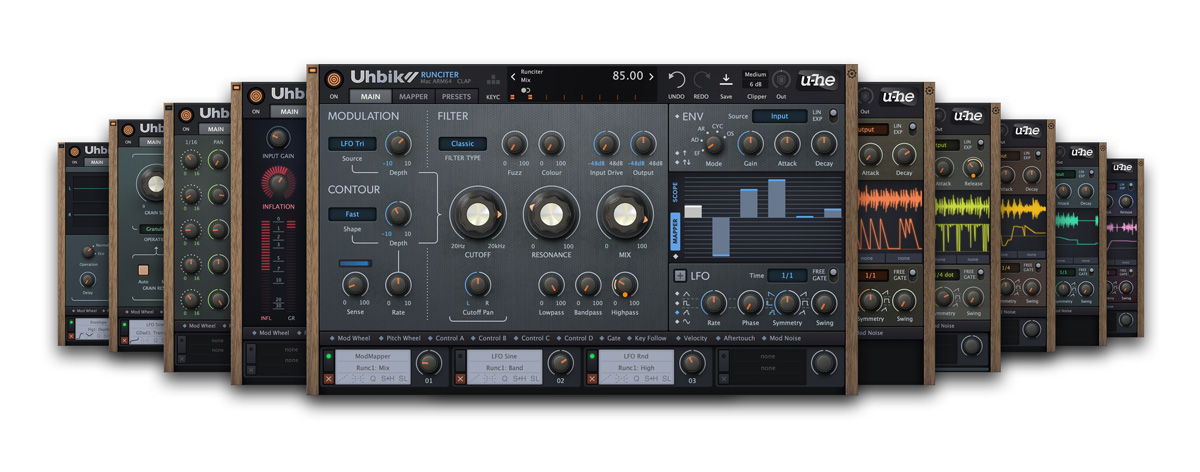Viewport: 1200px width, 472px height.
Task: Click the plus icon beside LFO
Action: click(x=680, y=275)
